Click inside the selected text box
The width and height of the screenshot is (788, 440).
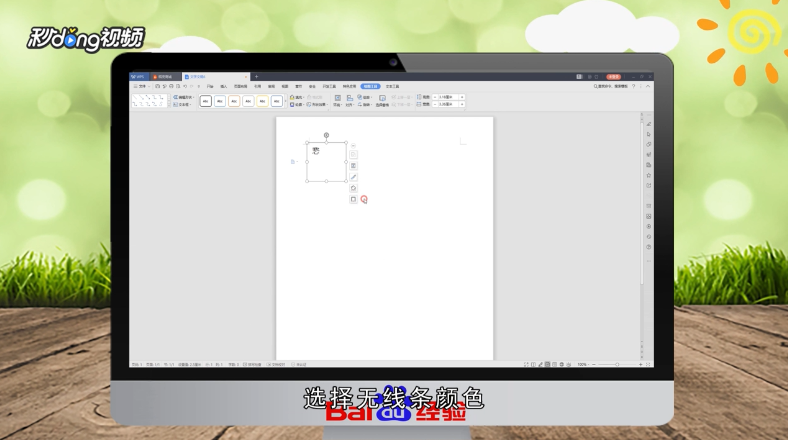pos(327,162)
